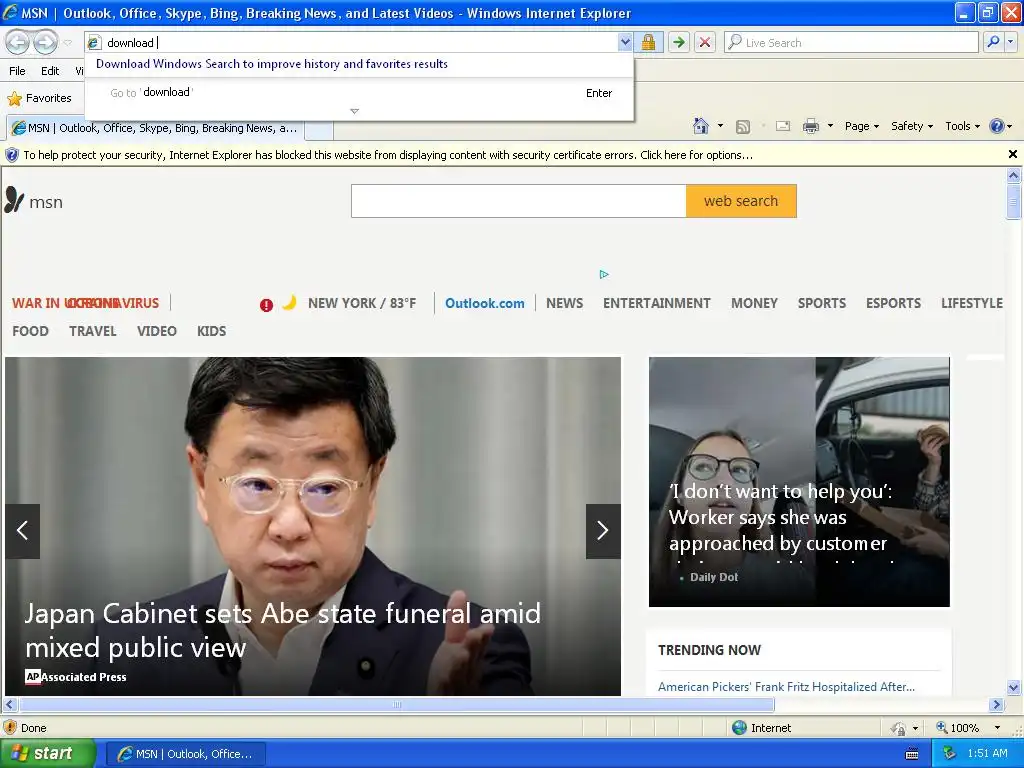This screenshot has height=768, width=1024.
Task: Open American Pickers' Frank Fritz trending link
Action: (x=786, y=686)
